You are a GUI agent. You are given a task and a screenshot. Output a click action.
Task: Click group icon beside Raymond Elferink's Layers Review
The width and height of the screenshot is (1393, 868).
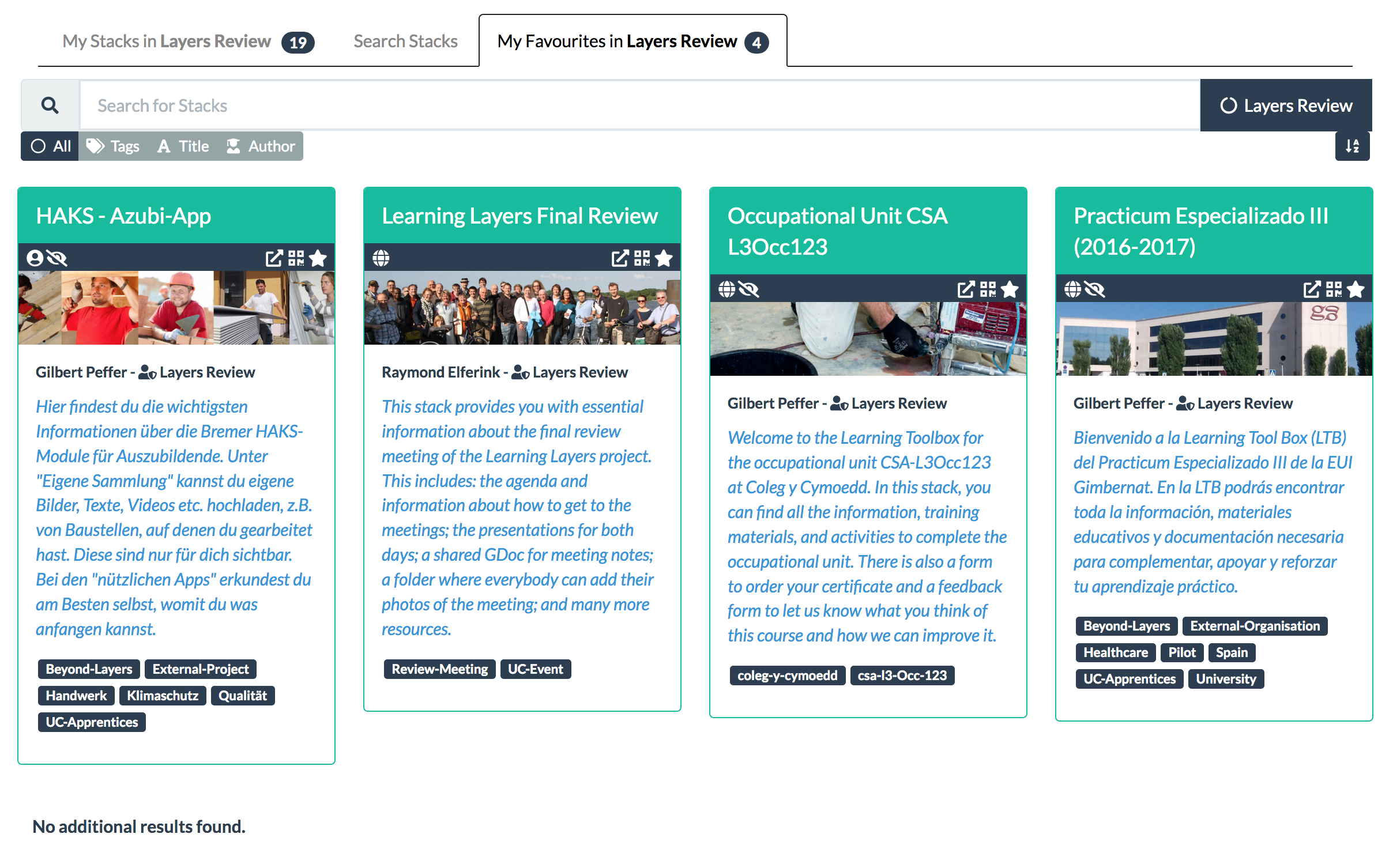tap(521, 372)
